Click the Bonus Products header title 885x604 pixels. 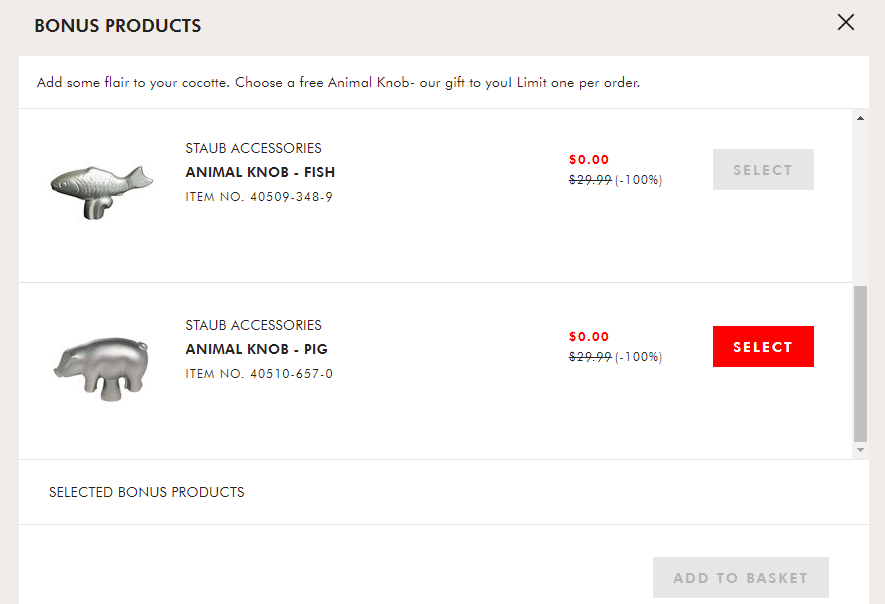(x=117, y=25)
